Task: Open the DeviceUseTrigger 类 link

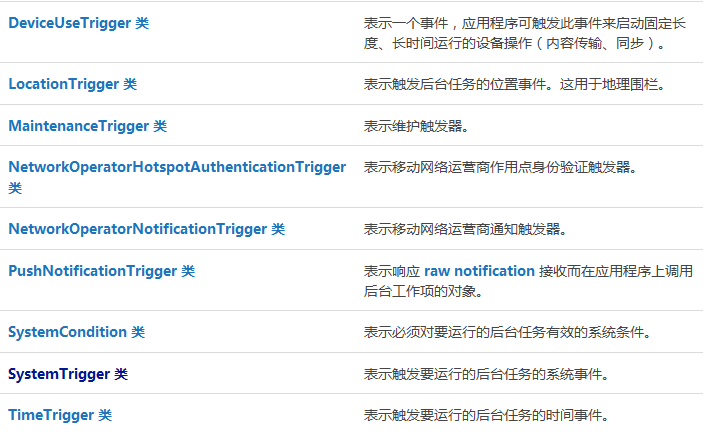Action: point(78,23)
